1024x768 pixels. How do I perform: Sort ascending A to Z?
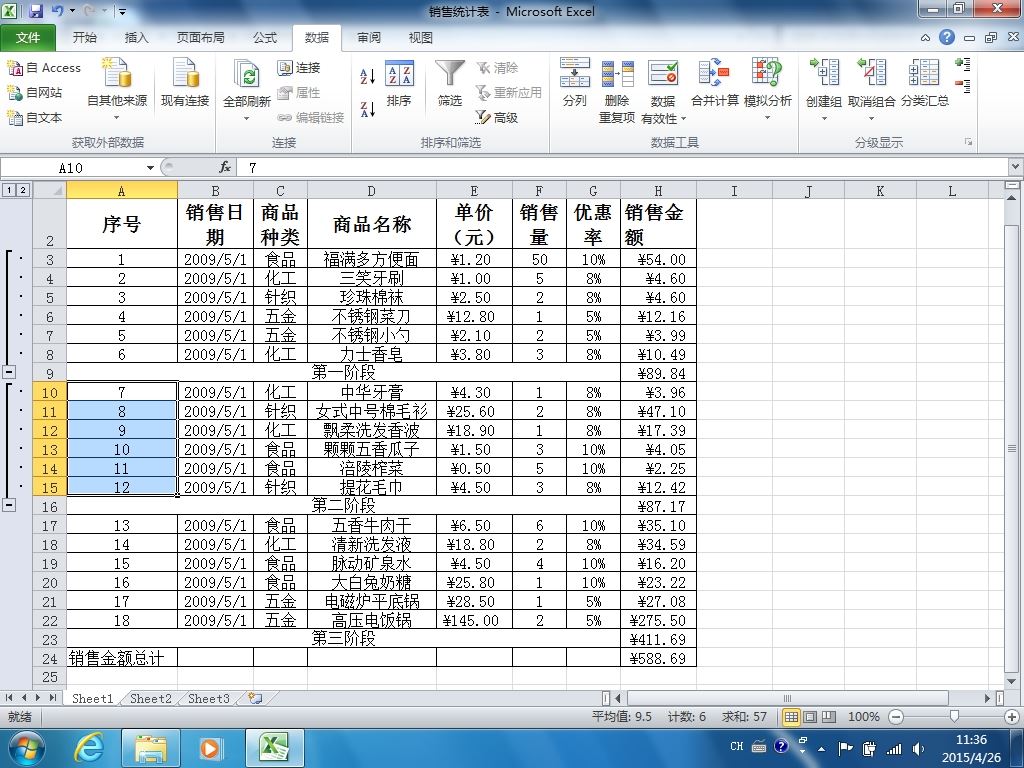pos(368,76)
